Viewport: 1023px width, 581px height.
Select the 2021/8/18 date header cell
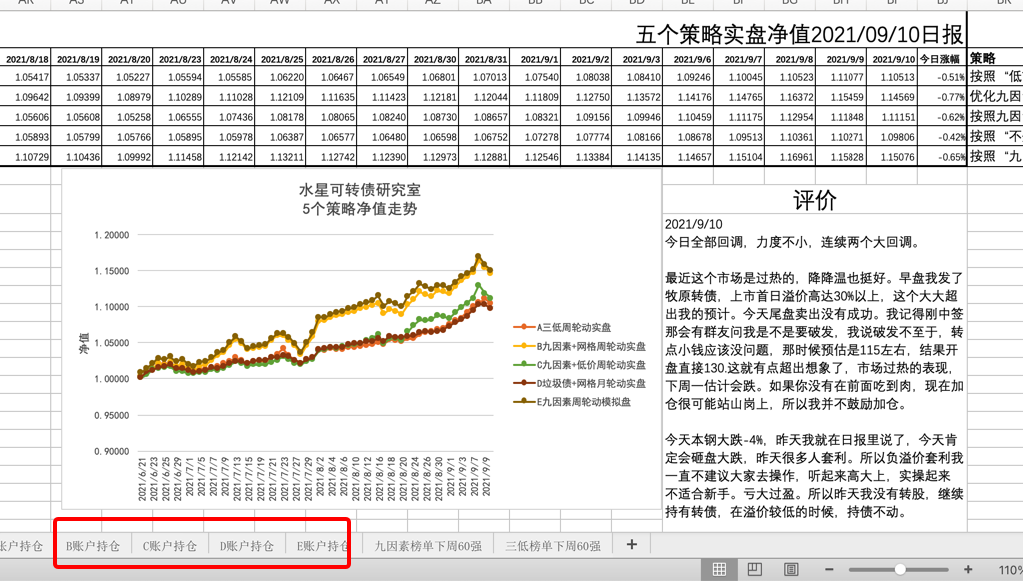[x=25, y=59]
